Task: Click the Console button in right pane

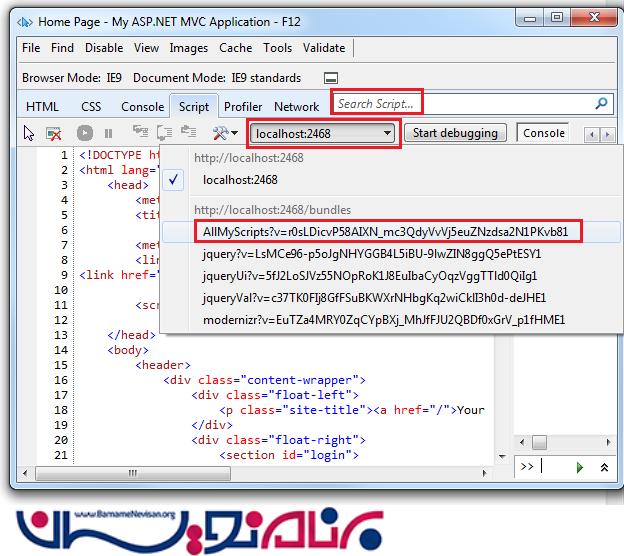Action: point(544,133)
